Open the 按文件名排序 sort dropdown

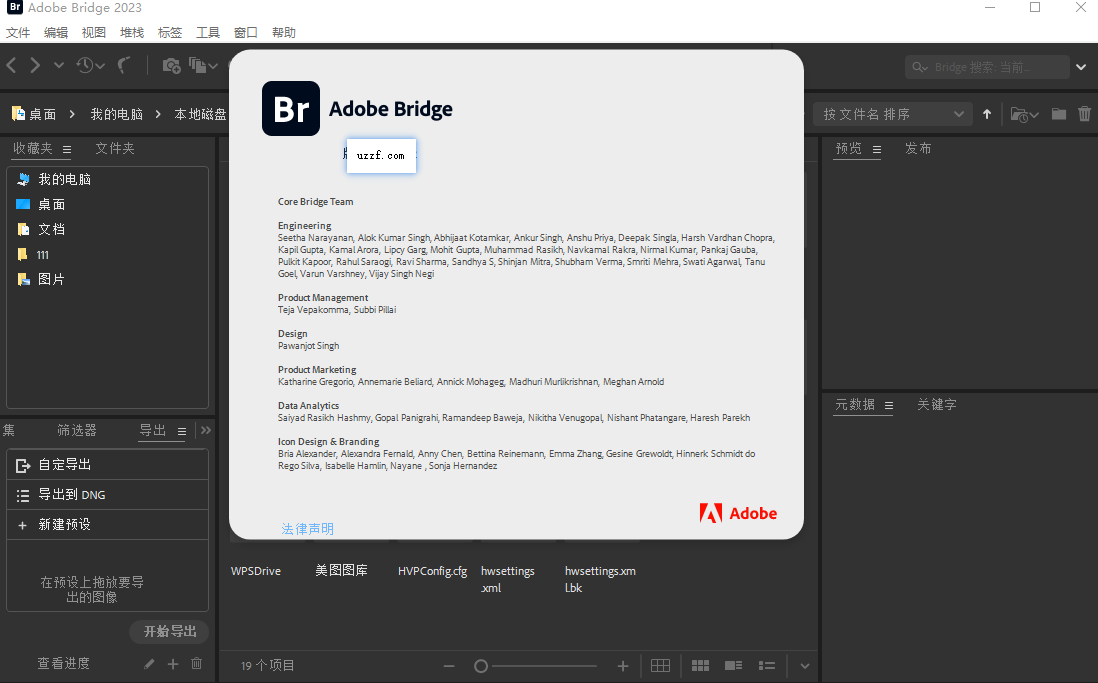coord(892,114)
